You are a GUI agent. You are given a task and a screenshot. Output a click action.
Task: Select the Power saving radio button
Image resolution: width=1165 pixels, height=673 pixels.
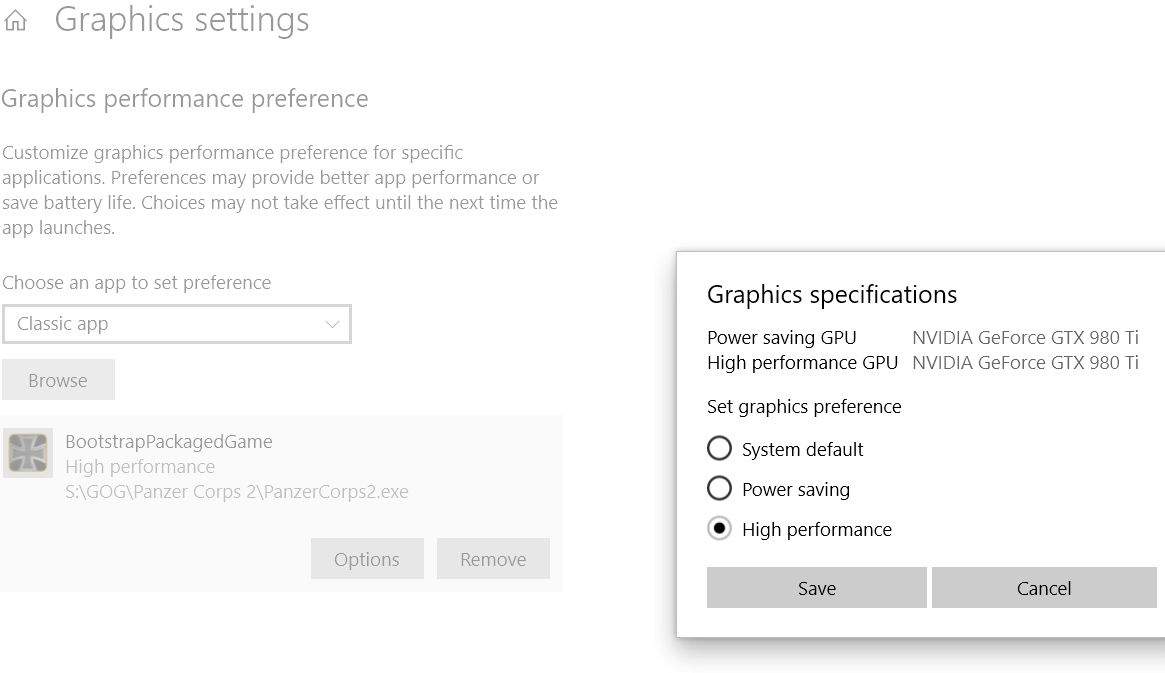719,488
